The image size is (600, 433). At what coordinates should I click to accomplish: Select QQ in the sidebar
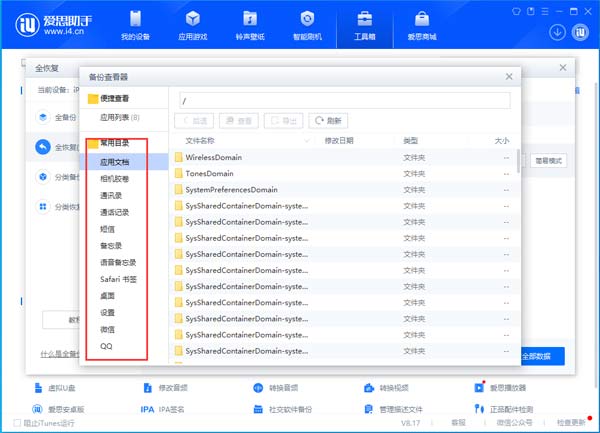click(x=106, y=346)
